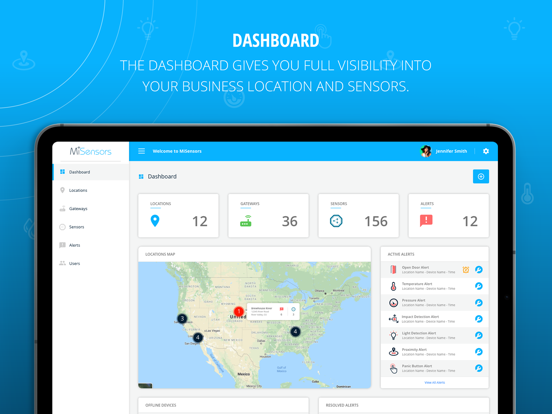Click the Locations Map panel title
Viewport: 552px width, 414px height.
tap(160, 254)
